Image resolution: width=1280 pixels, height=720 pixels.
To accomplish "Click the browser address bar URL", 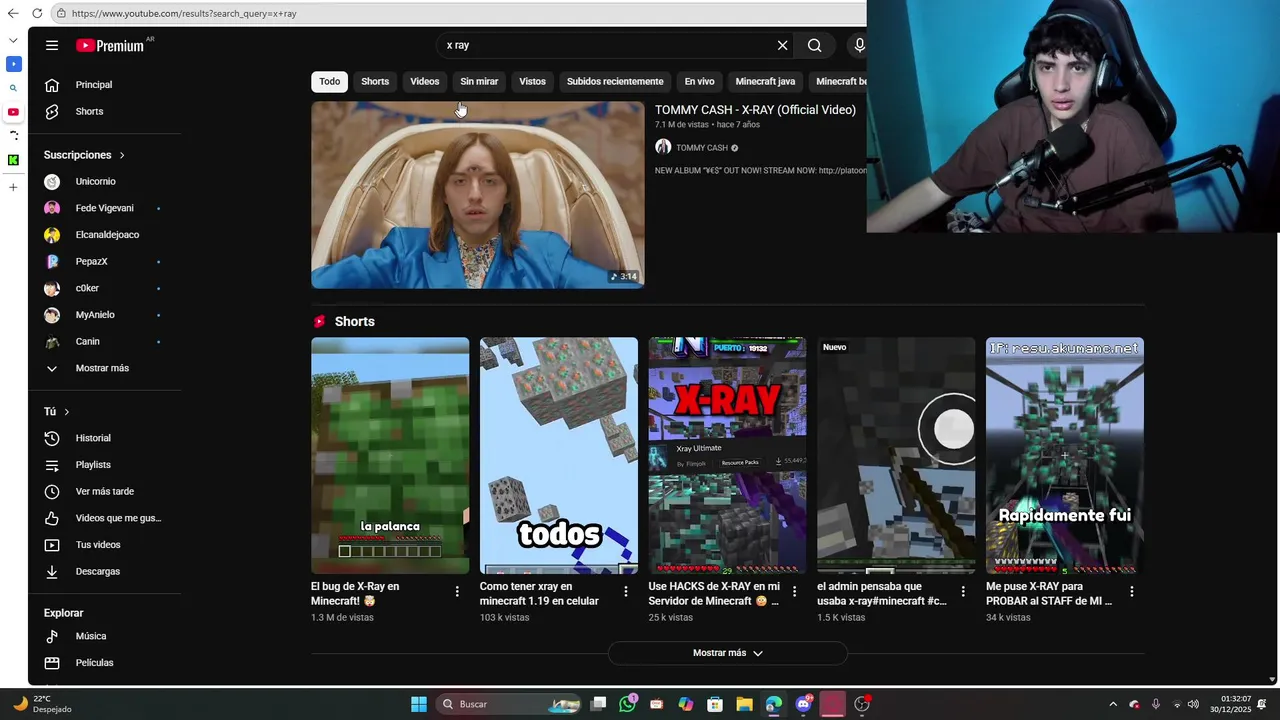I will tap(184, 13).
